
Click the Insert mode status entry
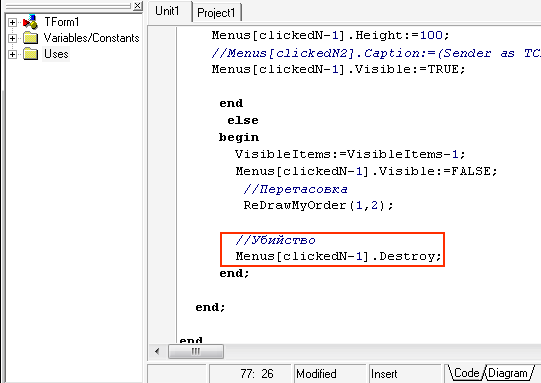405,374
